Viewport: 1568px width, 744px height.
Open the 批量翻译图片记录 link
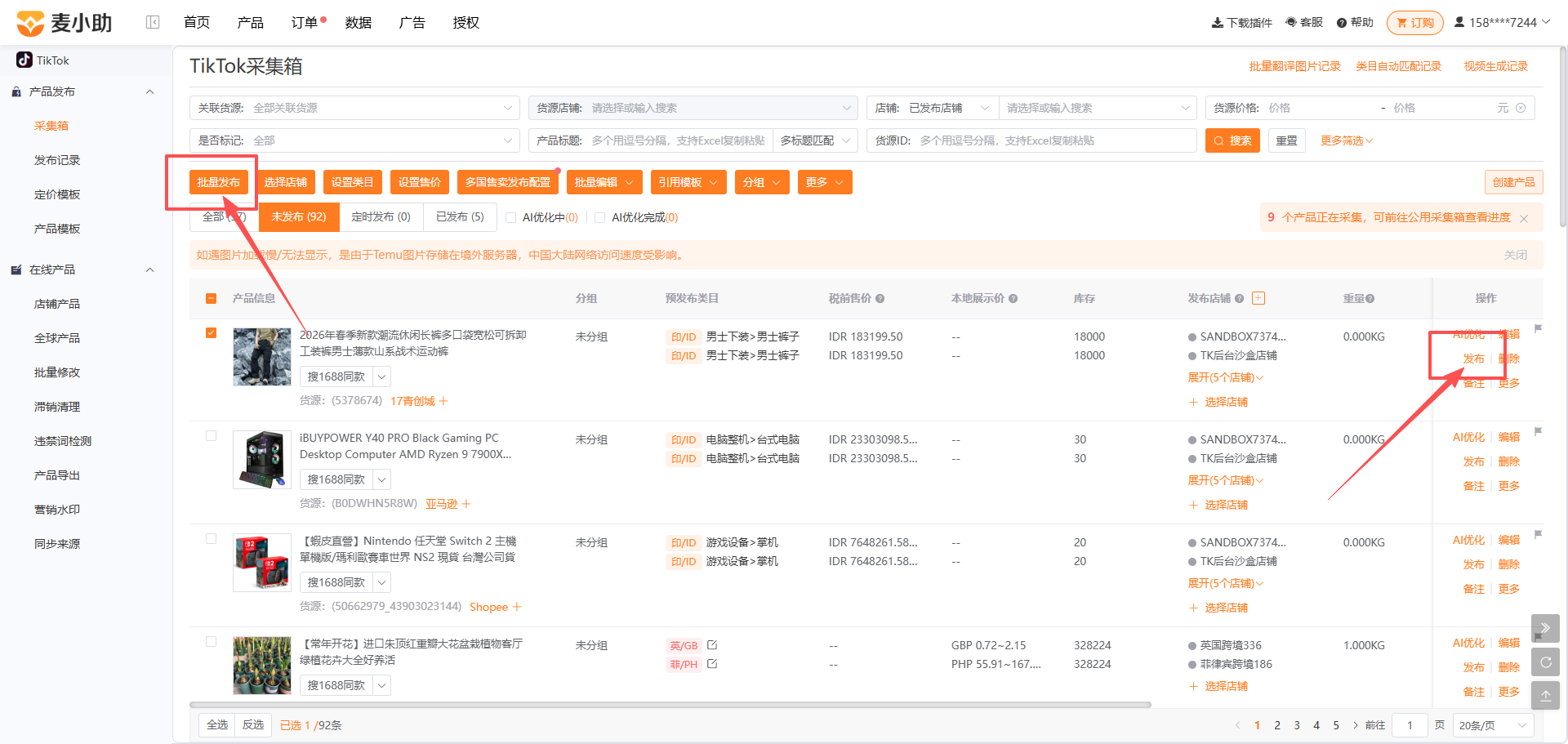1294,66
